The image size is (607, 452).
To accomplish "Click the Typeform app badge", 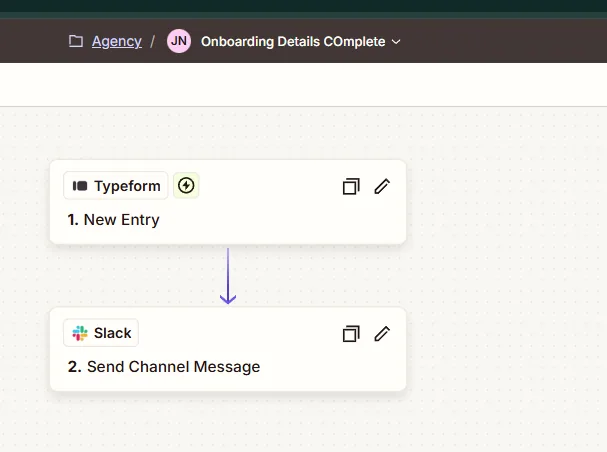I will pos(116,186).
